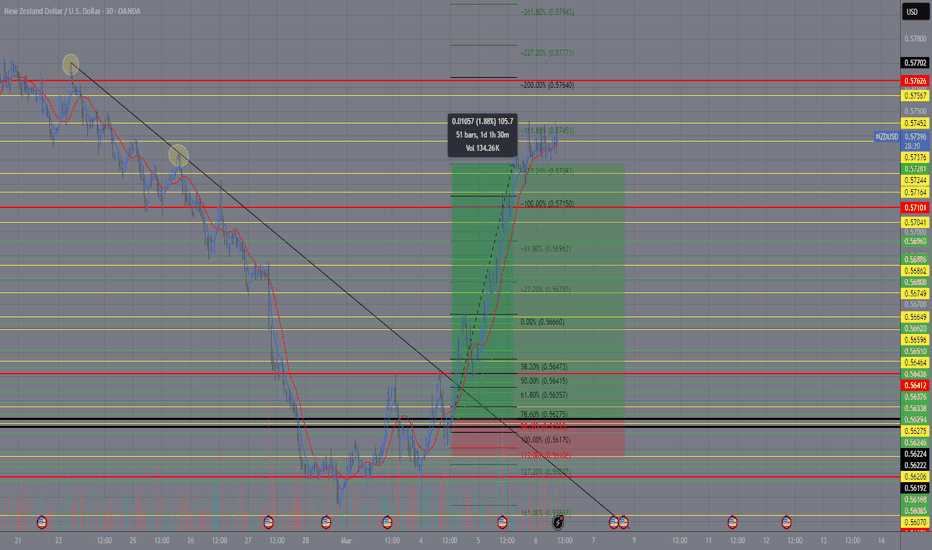Select the 78.60% (0.56275) Fibonacci label

[544, 414]
